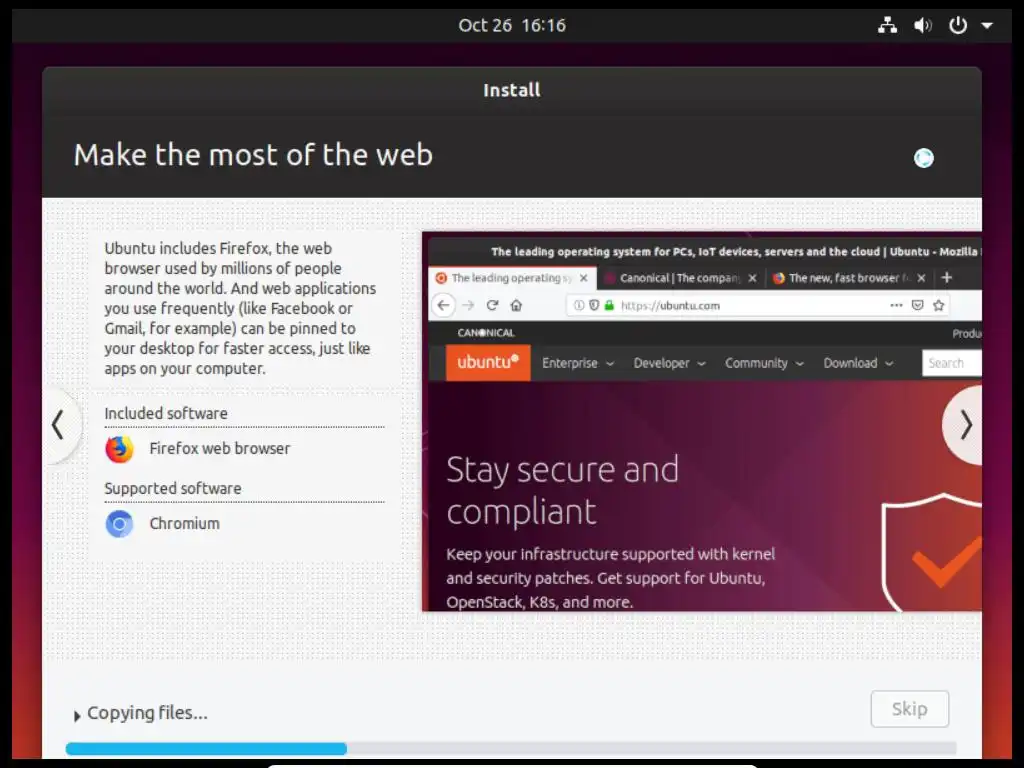Open the Community dropdown menu
This screenshot has height=768, width=1024.
(763, 363)
